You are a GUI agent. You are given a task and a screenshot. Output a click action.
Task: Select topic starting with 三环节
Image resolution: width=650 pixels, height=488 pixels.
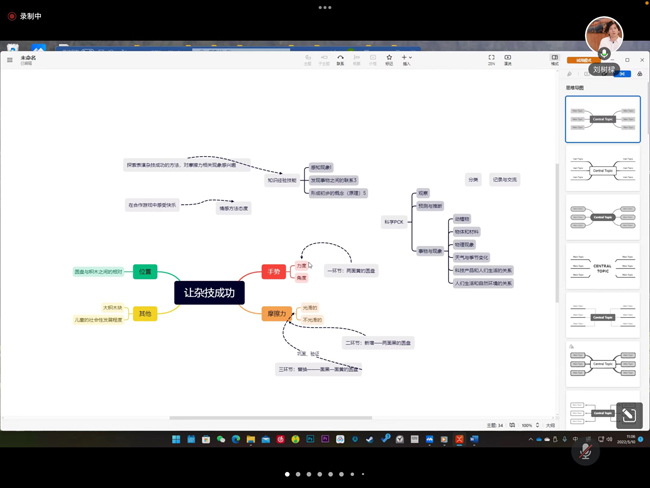tap(318, 369)
